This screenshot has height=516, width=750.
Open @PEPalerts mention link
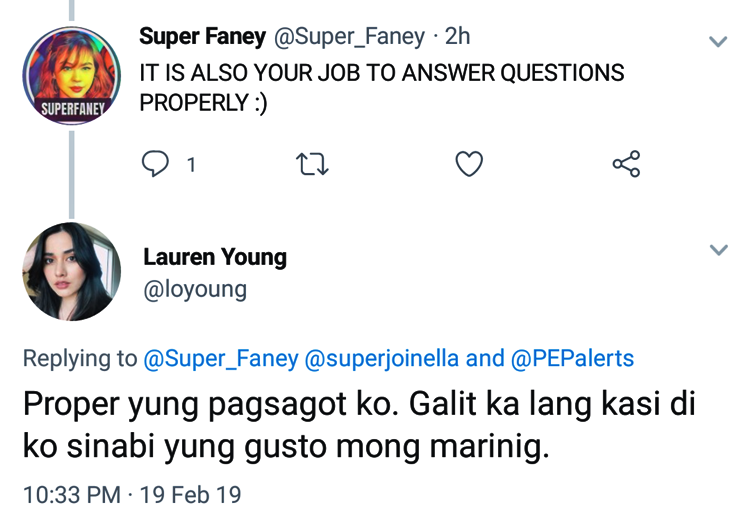(576, 358)
